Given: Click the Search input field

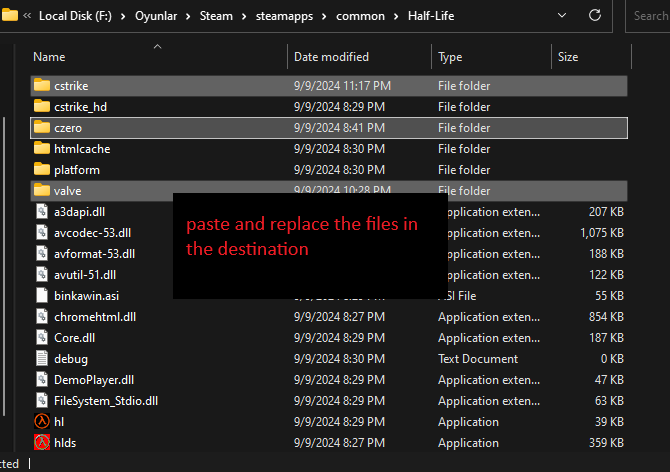Looking at the screenshot, I should (649, 16).
